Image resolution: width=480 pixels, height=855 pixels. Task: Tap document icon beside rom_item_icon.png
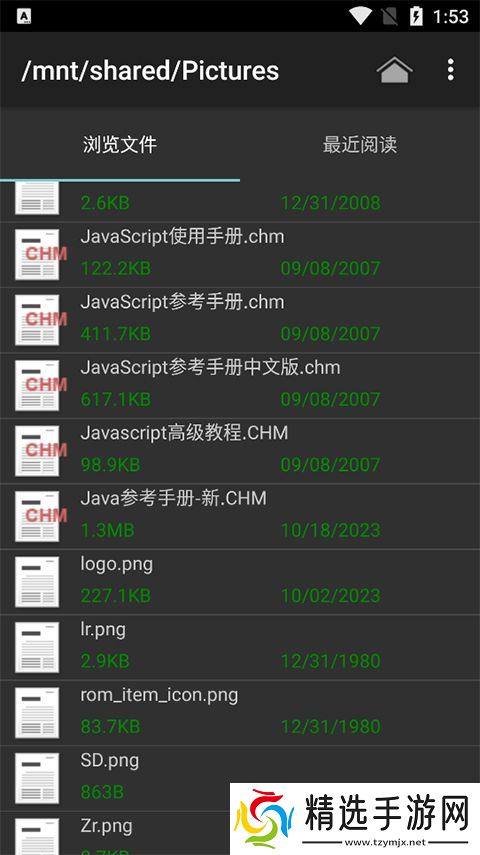click(x=37, y=712)
